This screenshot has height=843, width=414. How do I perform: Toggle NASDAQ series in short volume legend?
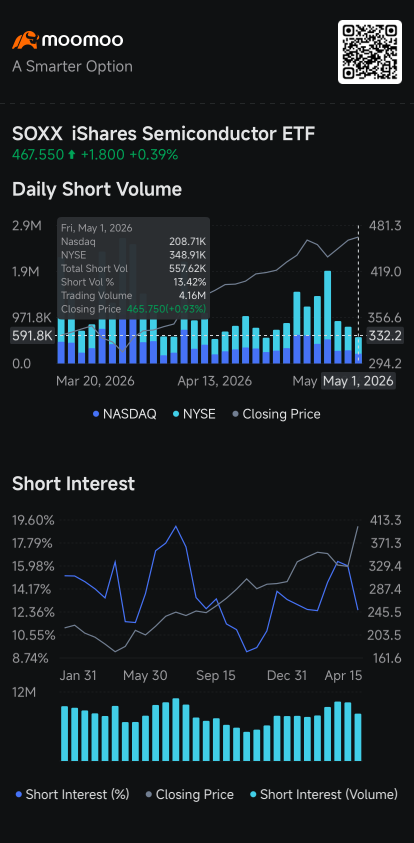click(x=124, y=414)
